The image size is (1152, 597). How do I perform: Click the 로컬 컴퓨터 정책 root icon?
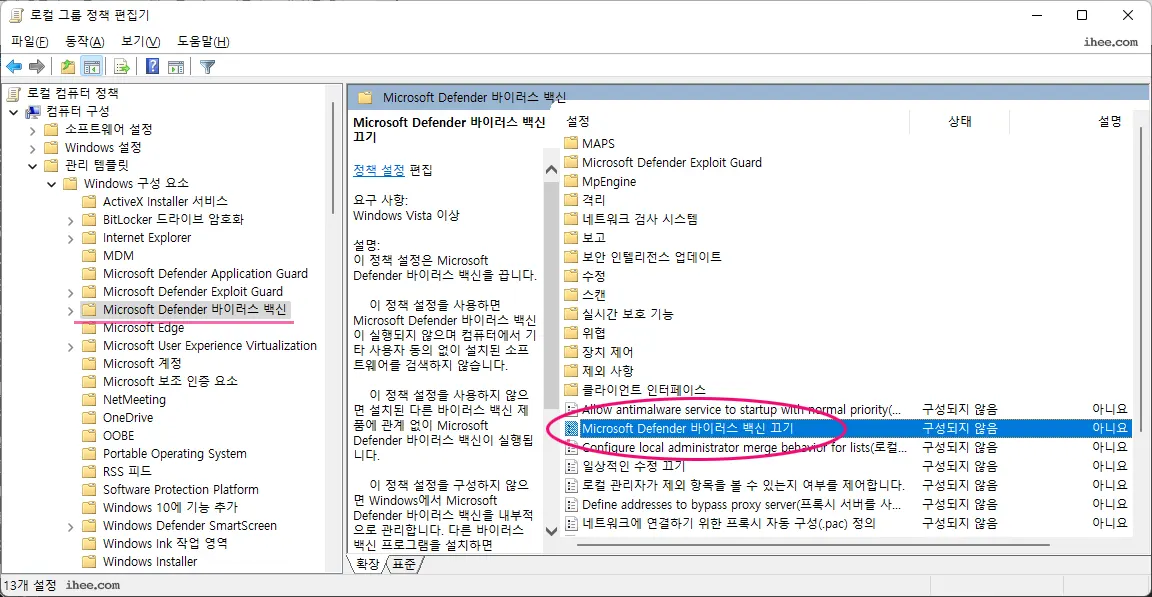pyautogui.click(x=14, y=93)
